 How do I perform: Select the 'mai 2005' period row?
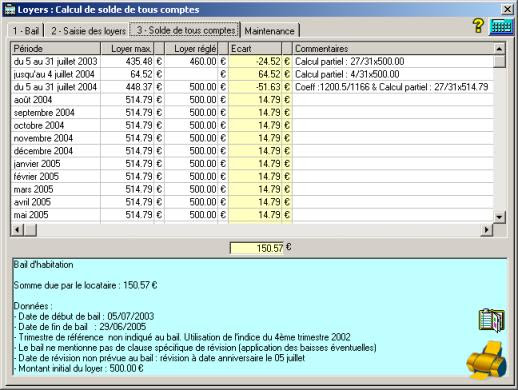252,215
